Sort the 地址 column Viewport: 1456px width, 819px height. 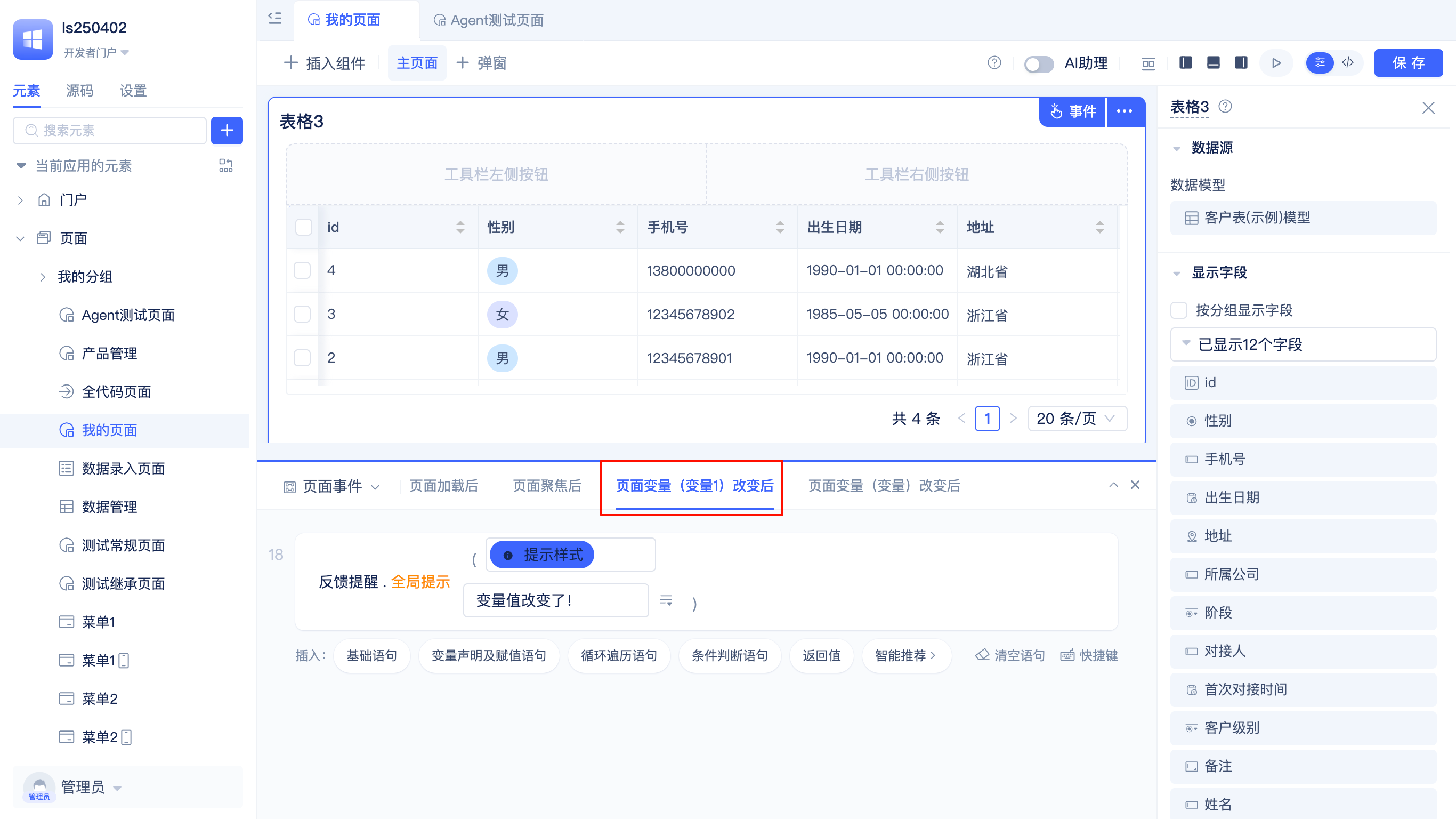(x=1100, y=227)
